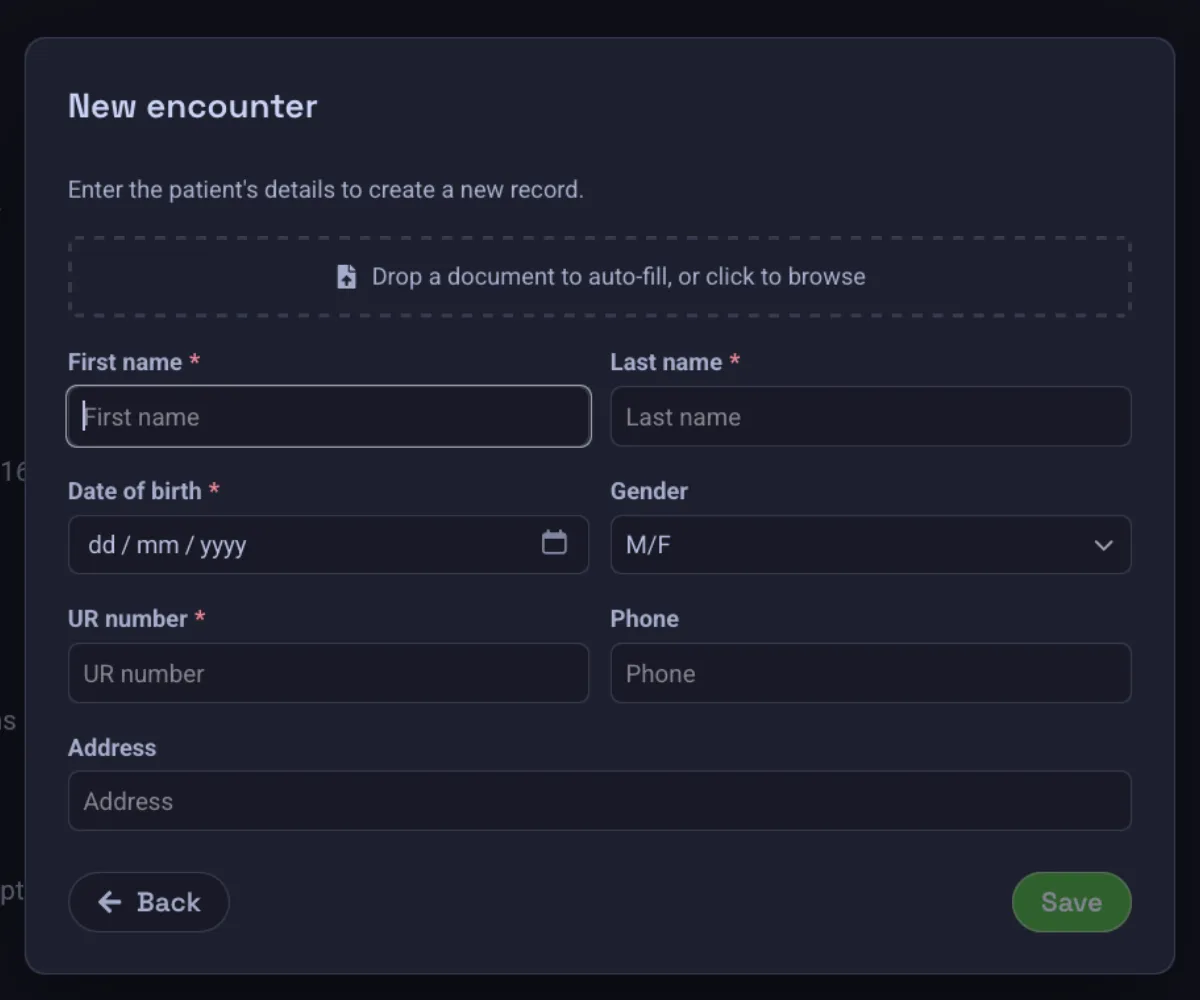
Task: Click the left arrow icon on Back button
Action: [x=110, y=902]
